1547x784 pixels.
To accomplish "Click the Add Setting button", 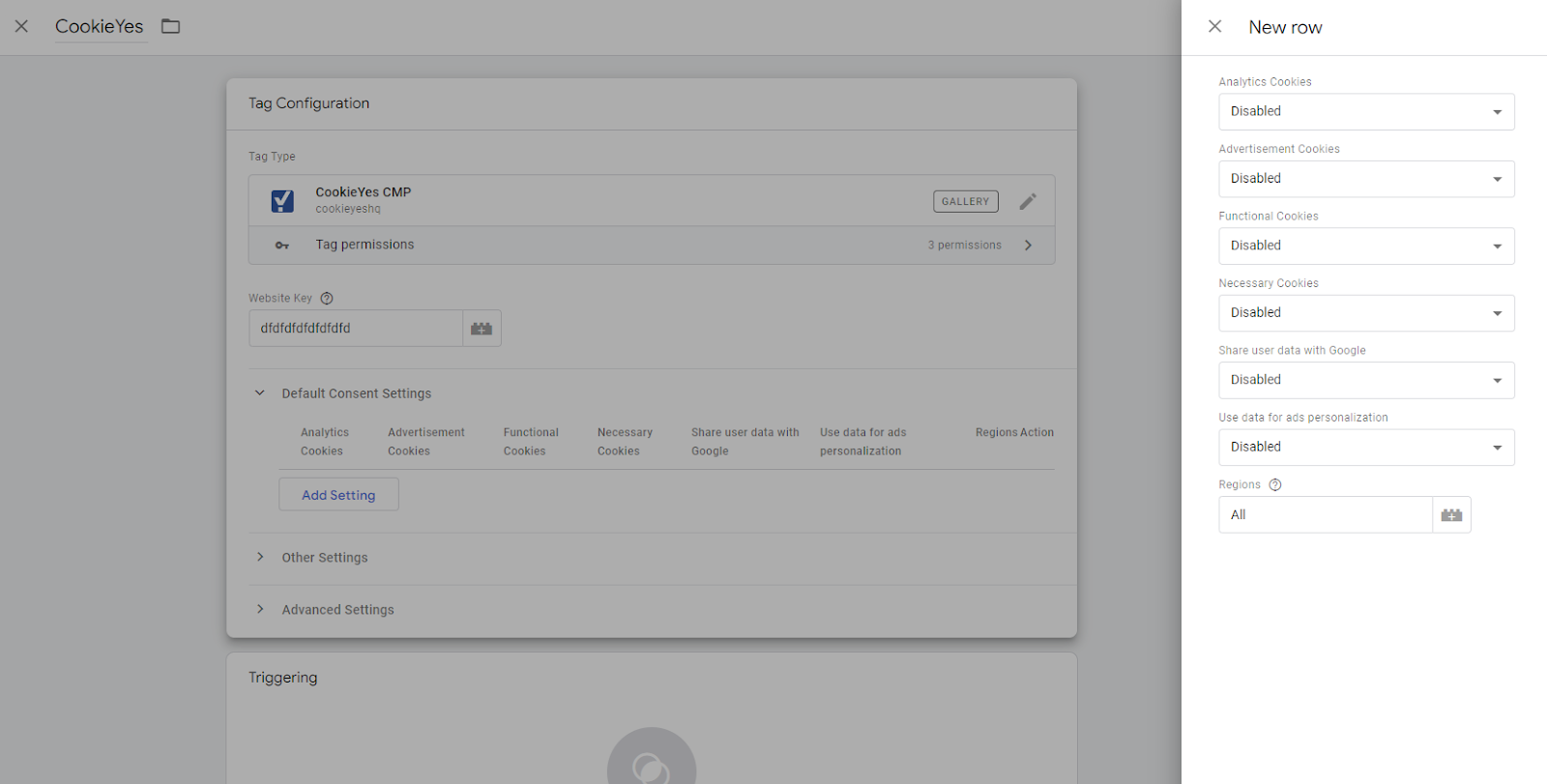I will [338, 495].
